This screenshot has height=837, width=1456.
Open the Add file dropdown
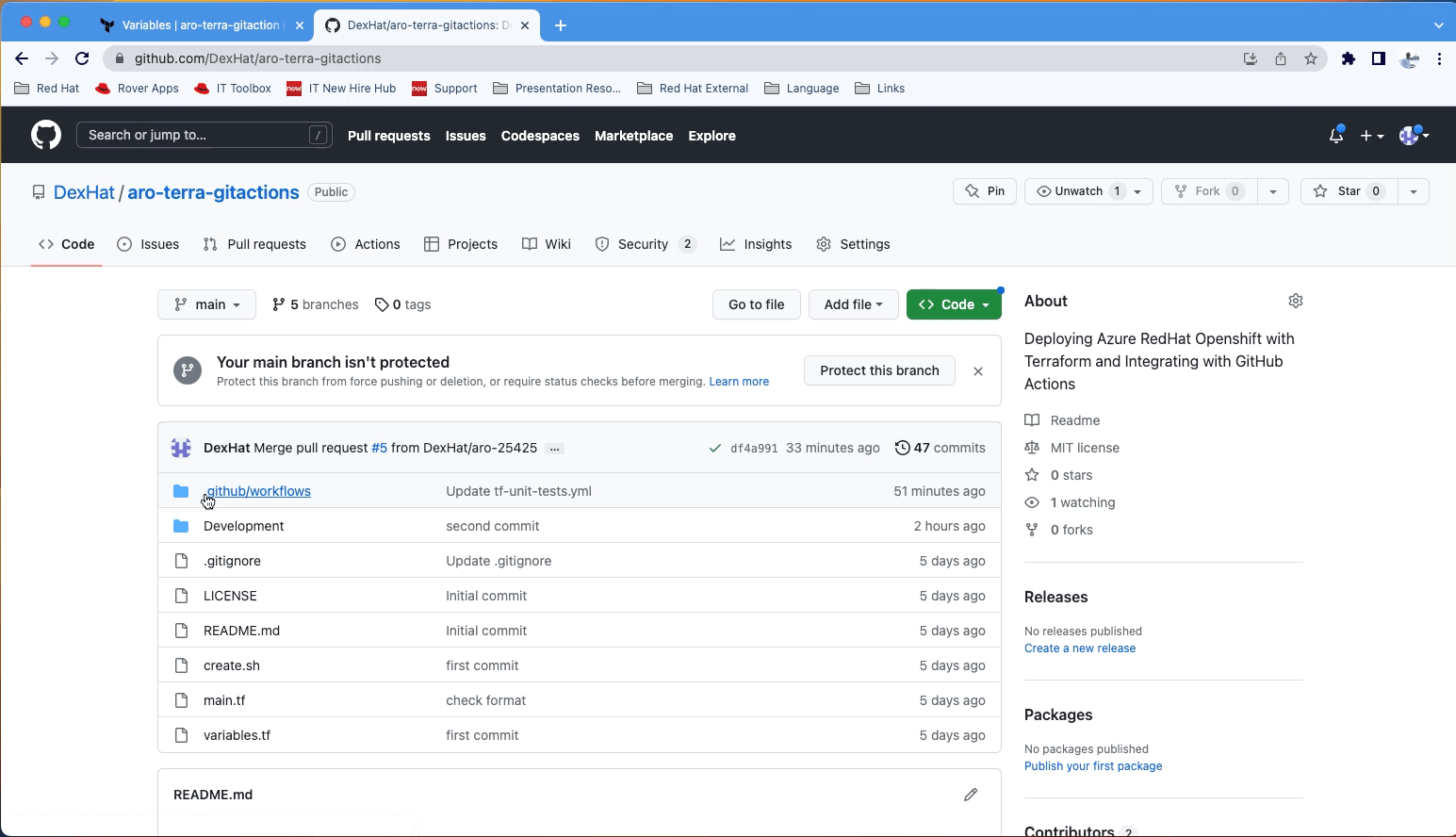[853, 304]
